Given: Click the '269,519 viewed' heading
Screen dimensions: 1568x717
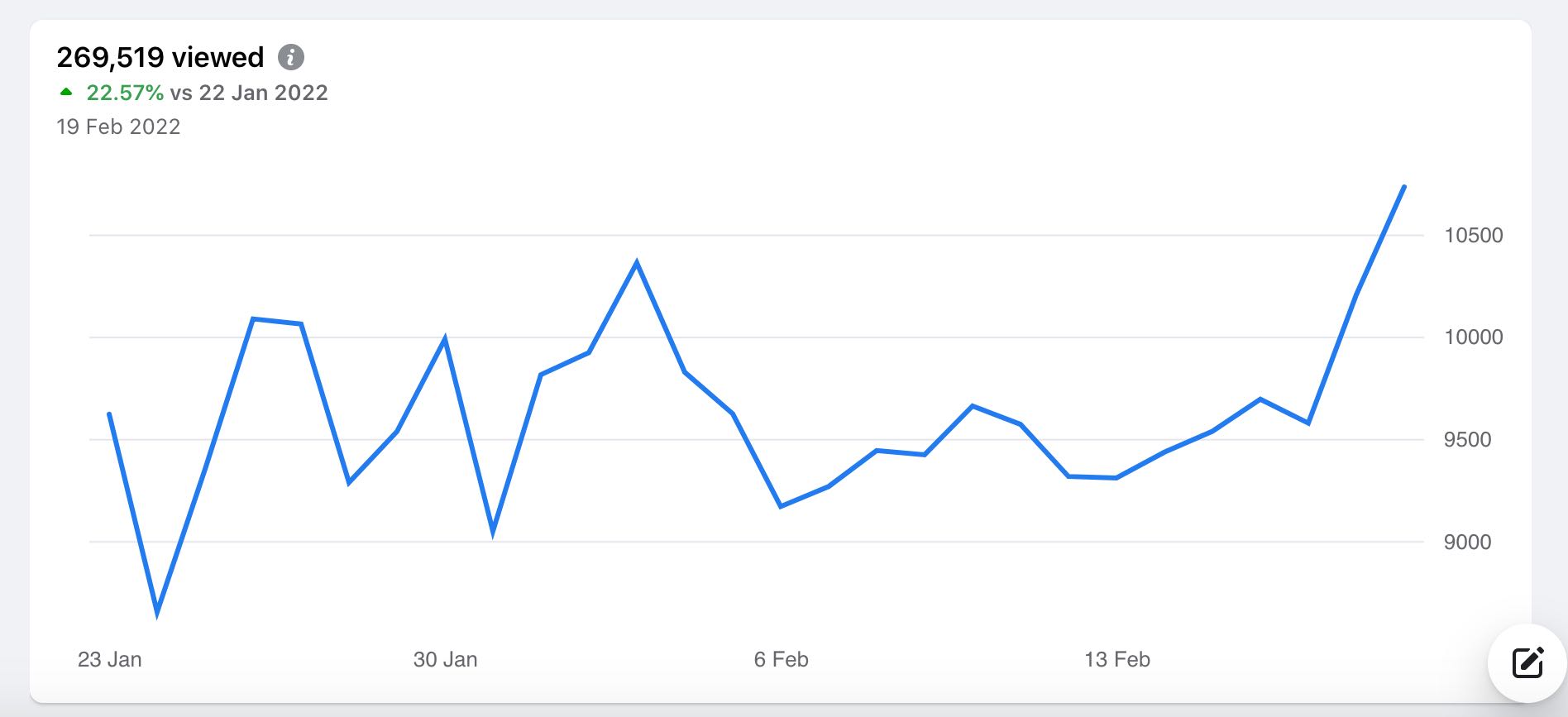Looking at the screenshot, I should [x=160, y=57].
